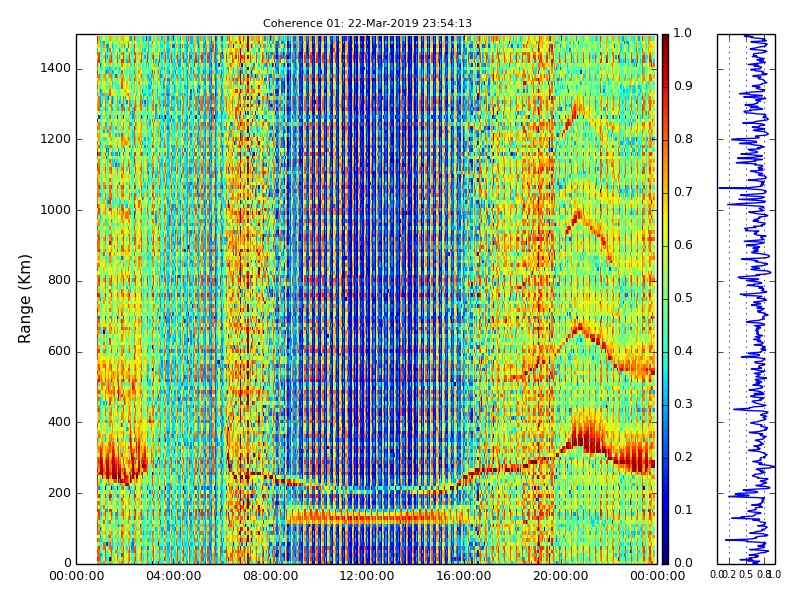Click the colorbar 0.9 label
The image size is (800, 600).
[x=683, y=86]
